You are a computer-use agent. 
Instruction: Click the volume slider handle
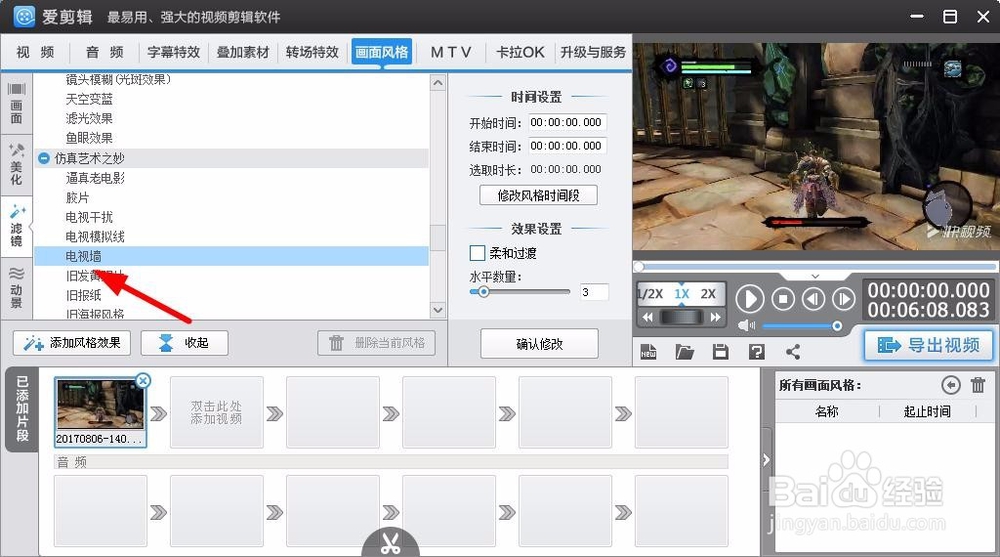[837, 326]
